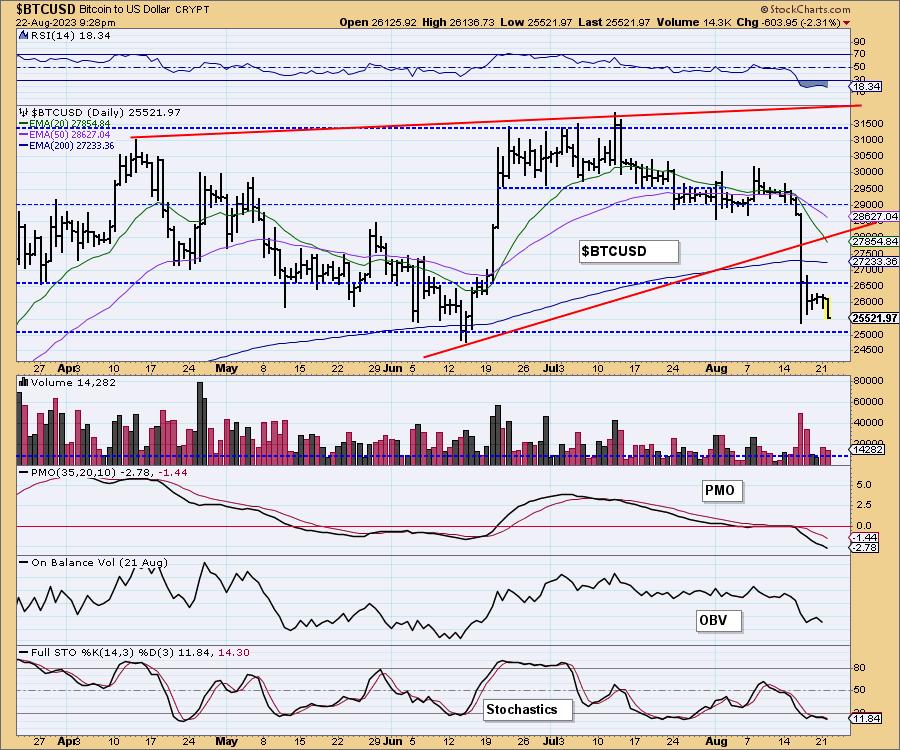
Task: Click the EMA(20) 27854.84 legend entry
Action: (65, 124)
